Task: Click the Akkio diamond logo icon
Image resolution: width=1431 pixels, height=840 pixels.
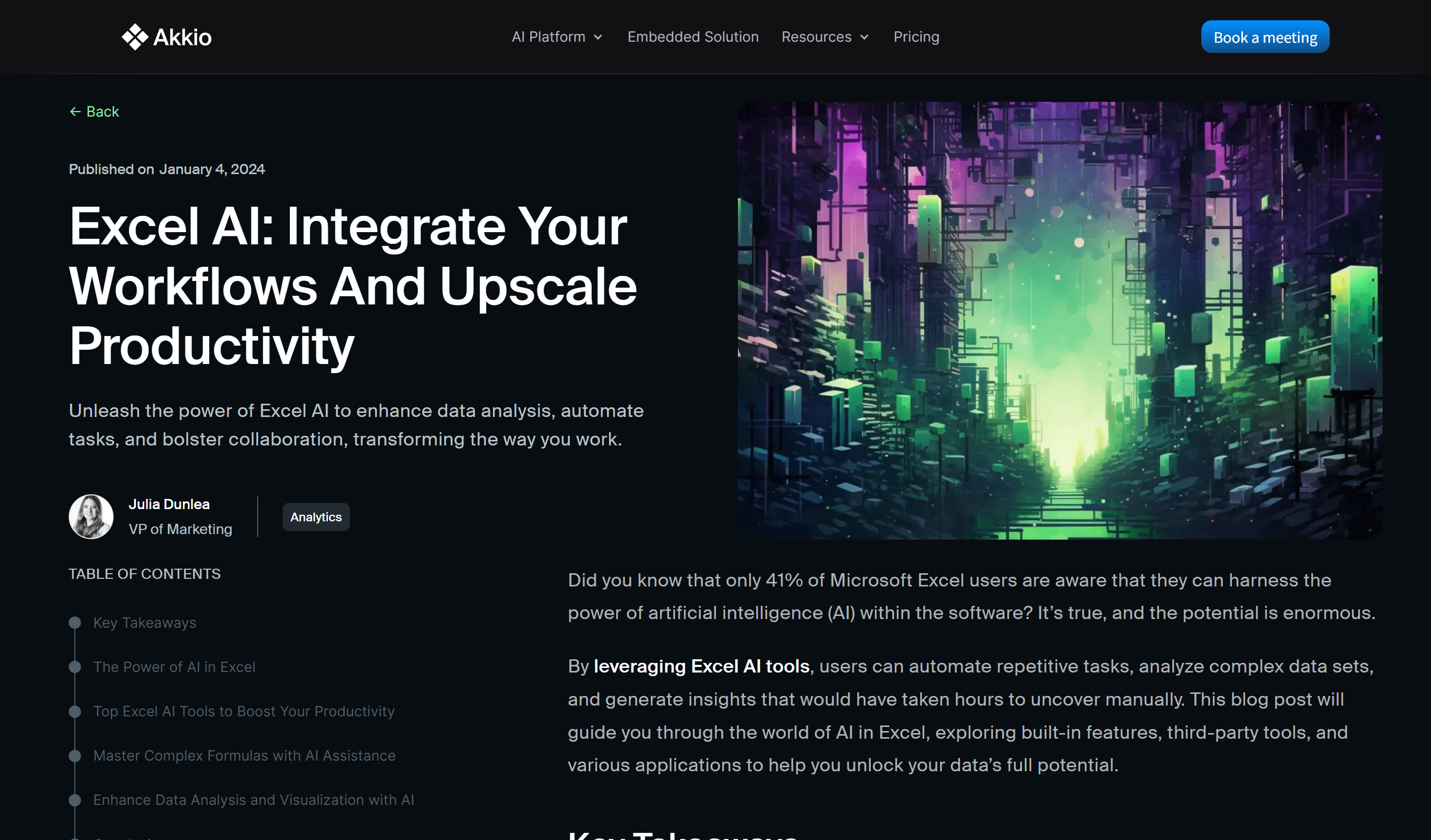Action: 134,37
